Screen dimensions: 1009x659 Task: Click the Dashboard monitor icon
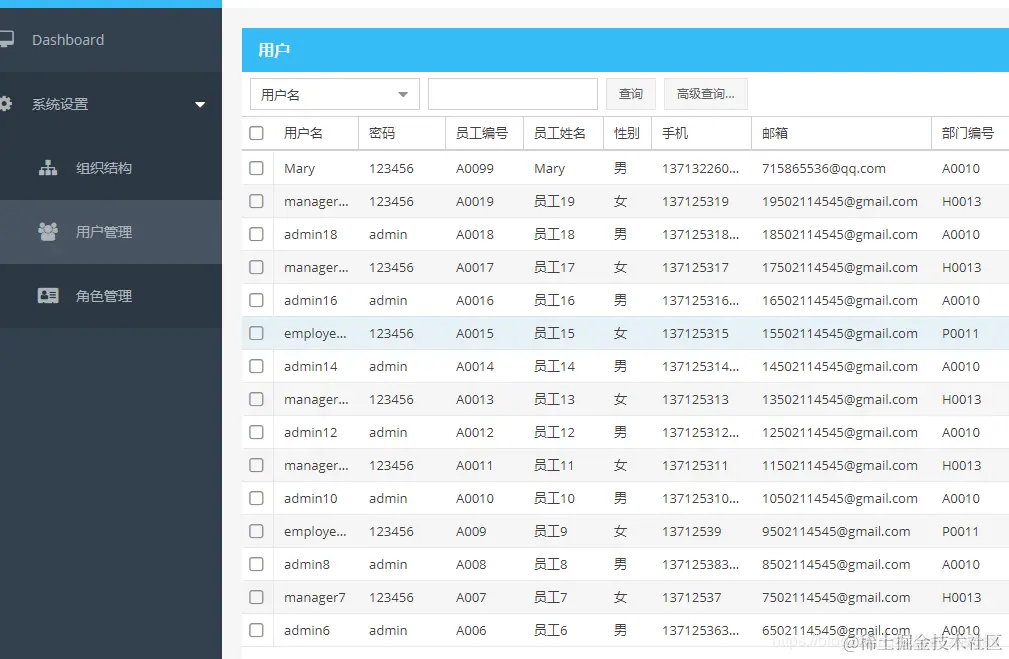6,39
